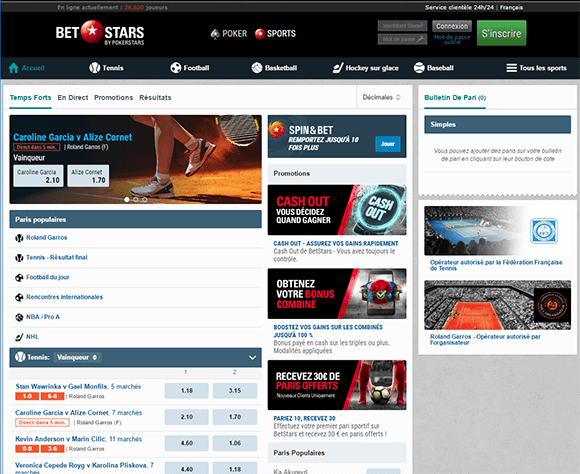
Task: Collapse the Tennis section chevron
Action: point(253,357)
